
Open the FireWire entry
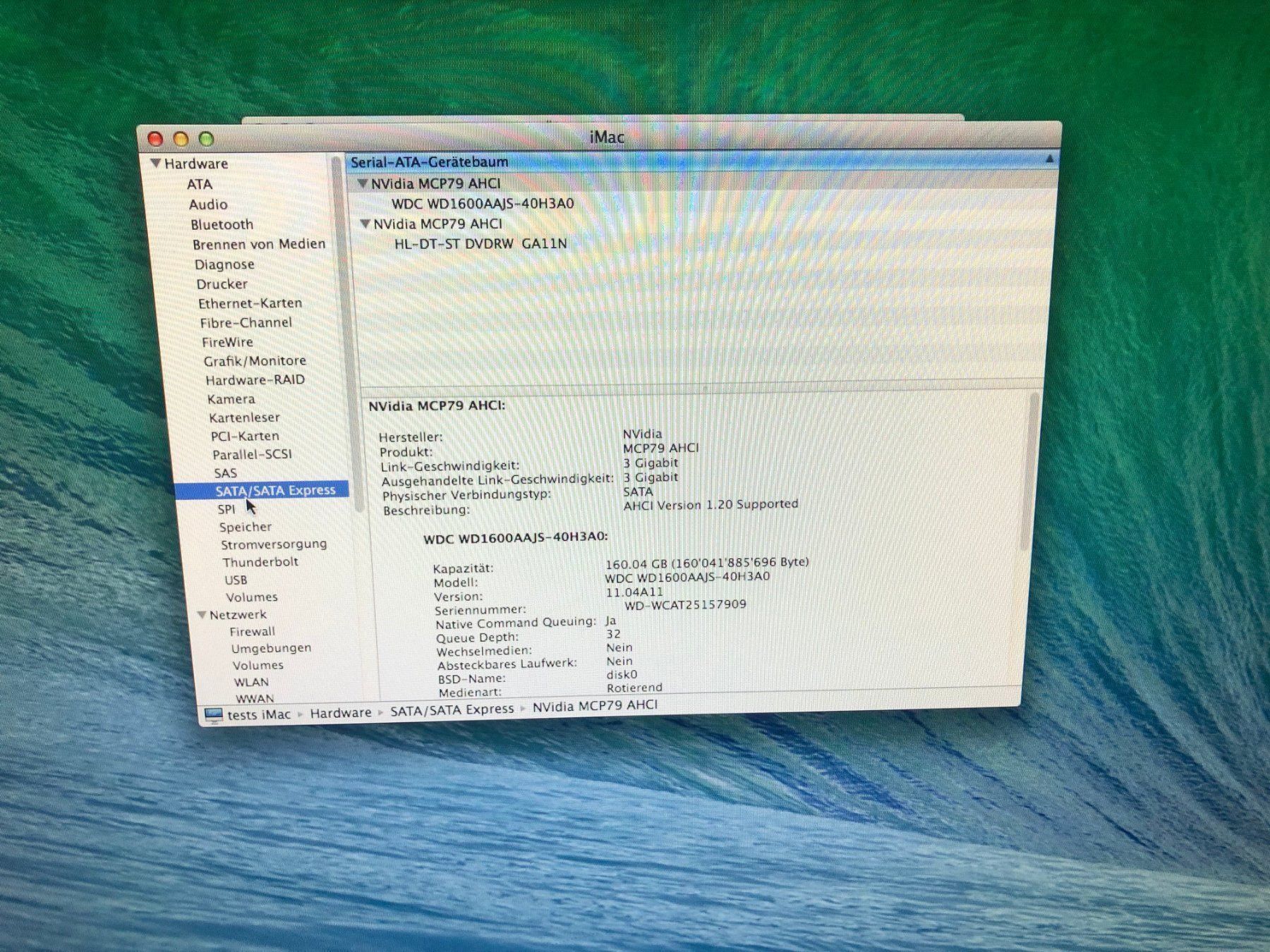click(227, 342)
